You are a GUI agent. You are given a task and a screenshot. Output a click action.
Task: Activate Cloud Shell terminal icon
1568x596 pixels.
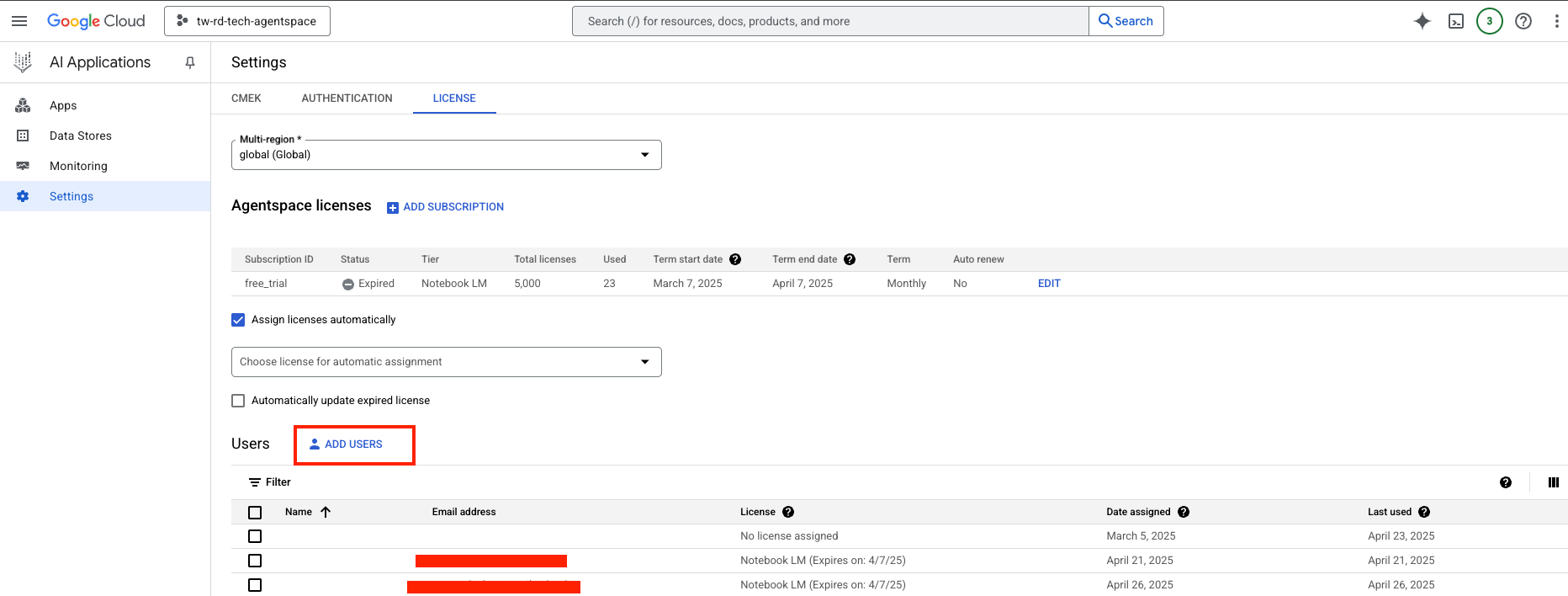point(1455,21)
